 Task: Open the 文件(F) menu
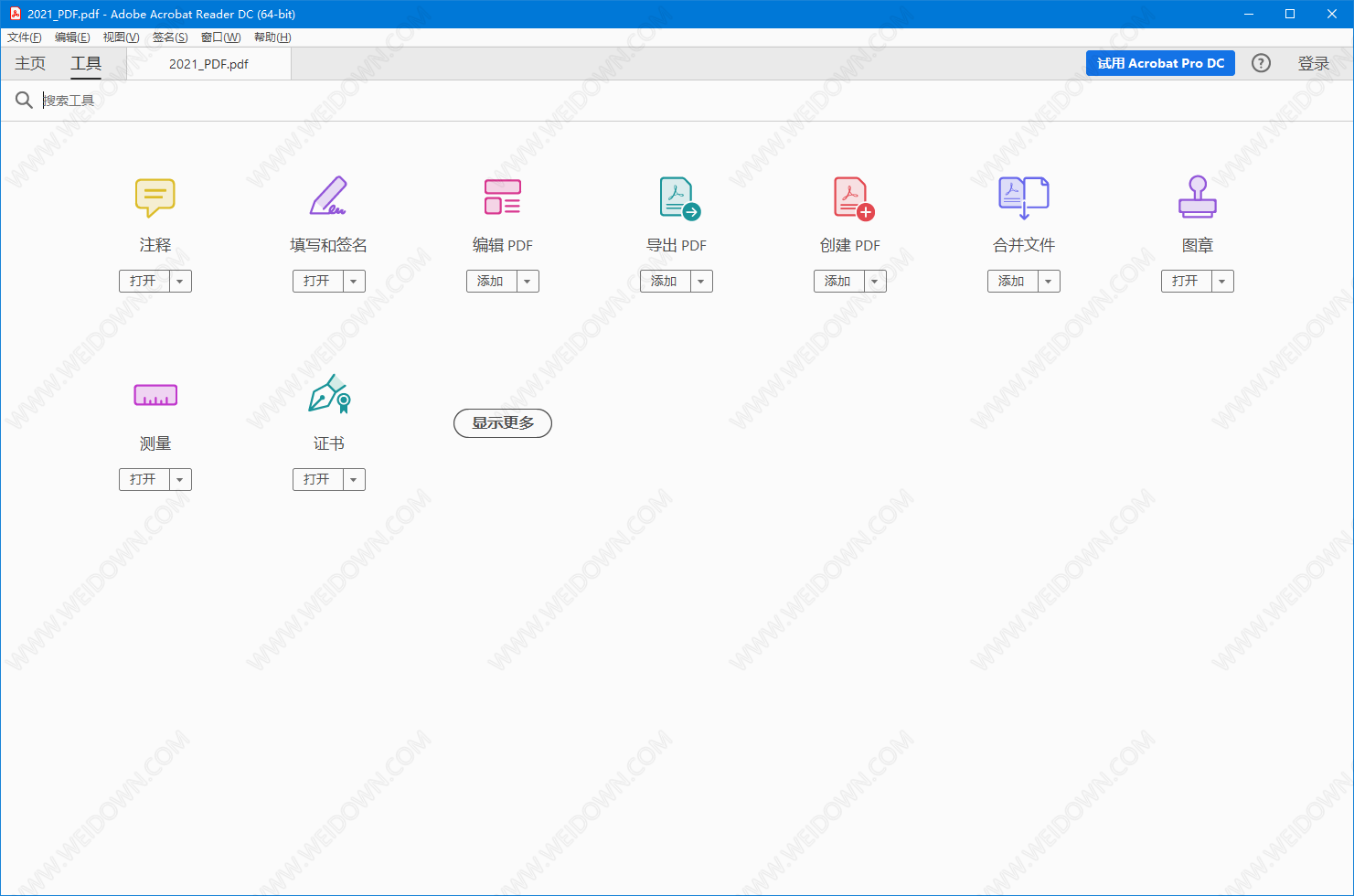coord(25,37)
